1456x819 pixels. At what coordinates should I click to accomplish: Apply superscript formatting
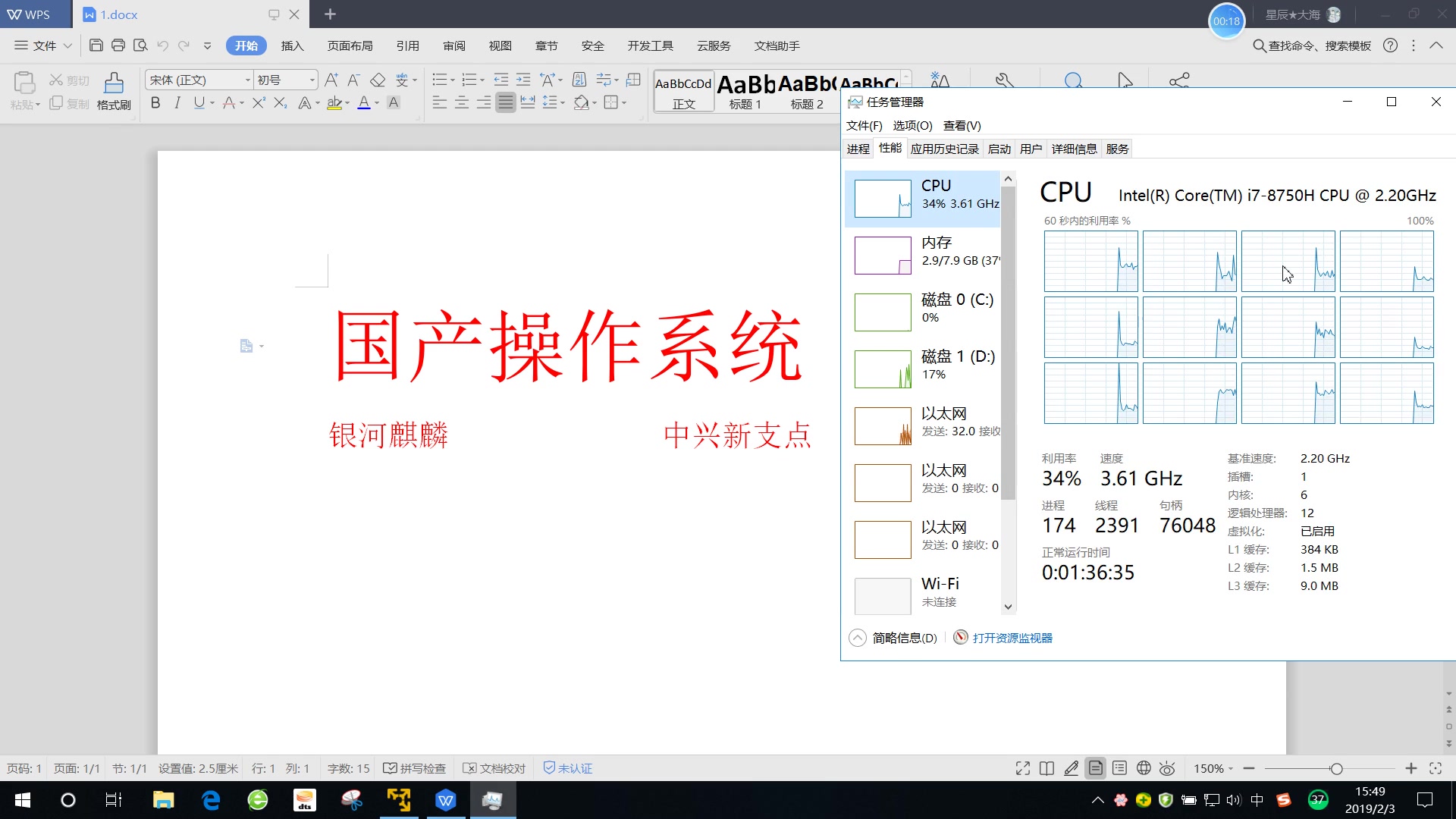pos(259,102)
